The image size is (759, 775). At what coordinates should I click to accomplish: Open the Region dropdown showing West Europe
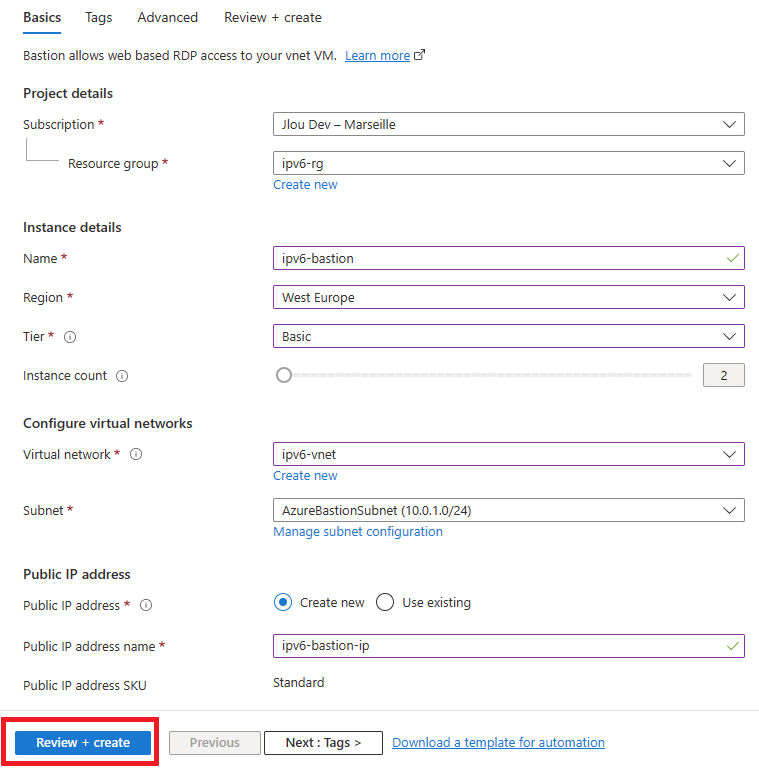[x=508, y=297]
